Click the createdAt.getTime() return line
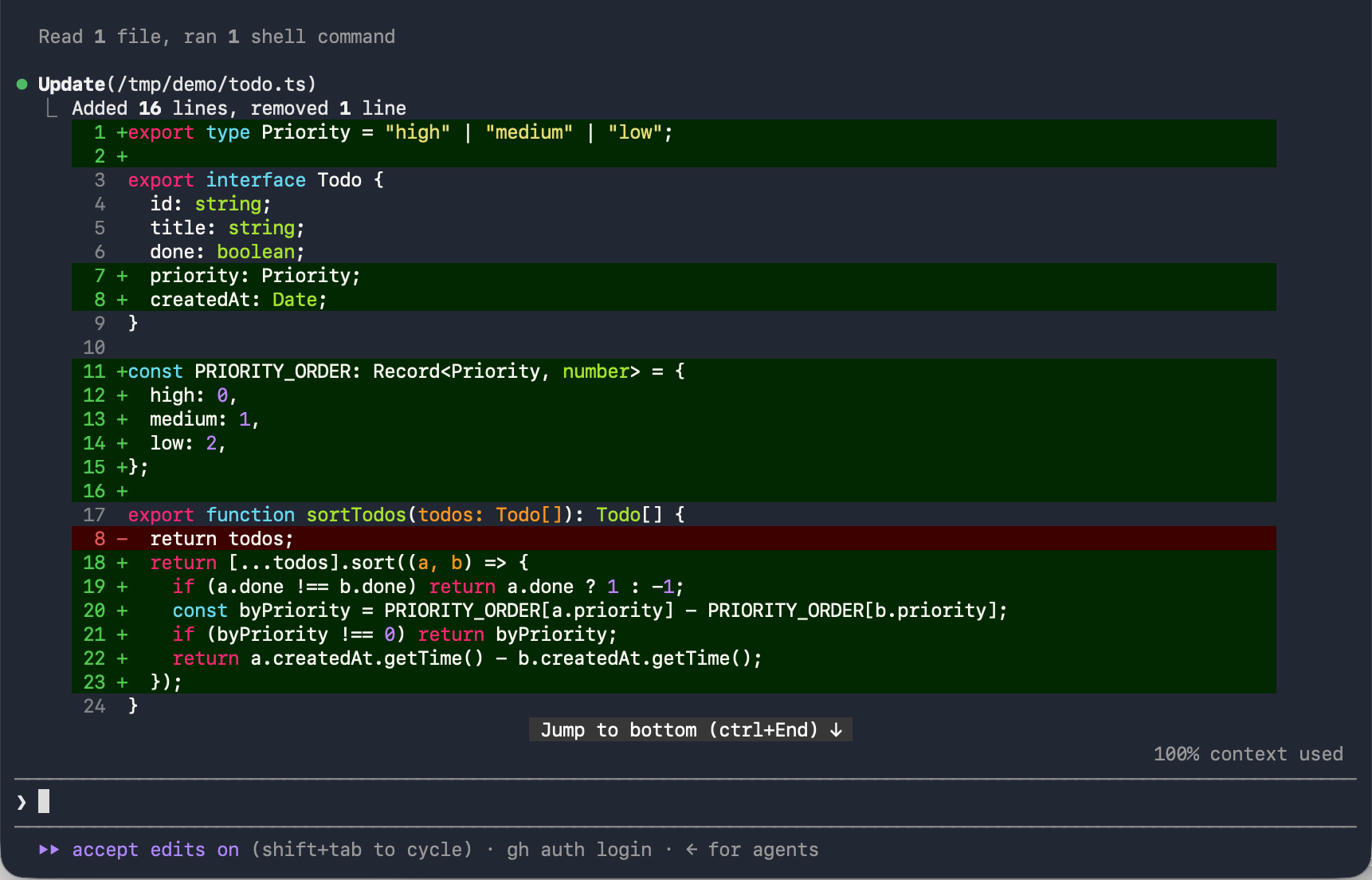Viewport: 1372px width, 880px height. [x=673, y=658]
